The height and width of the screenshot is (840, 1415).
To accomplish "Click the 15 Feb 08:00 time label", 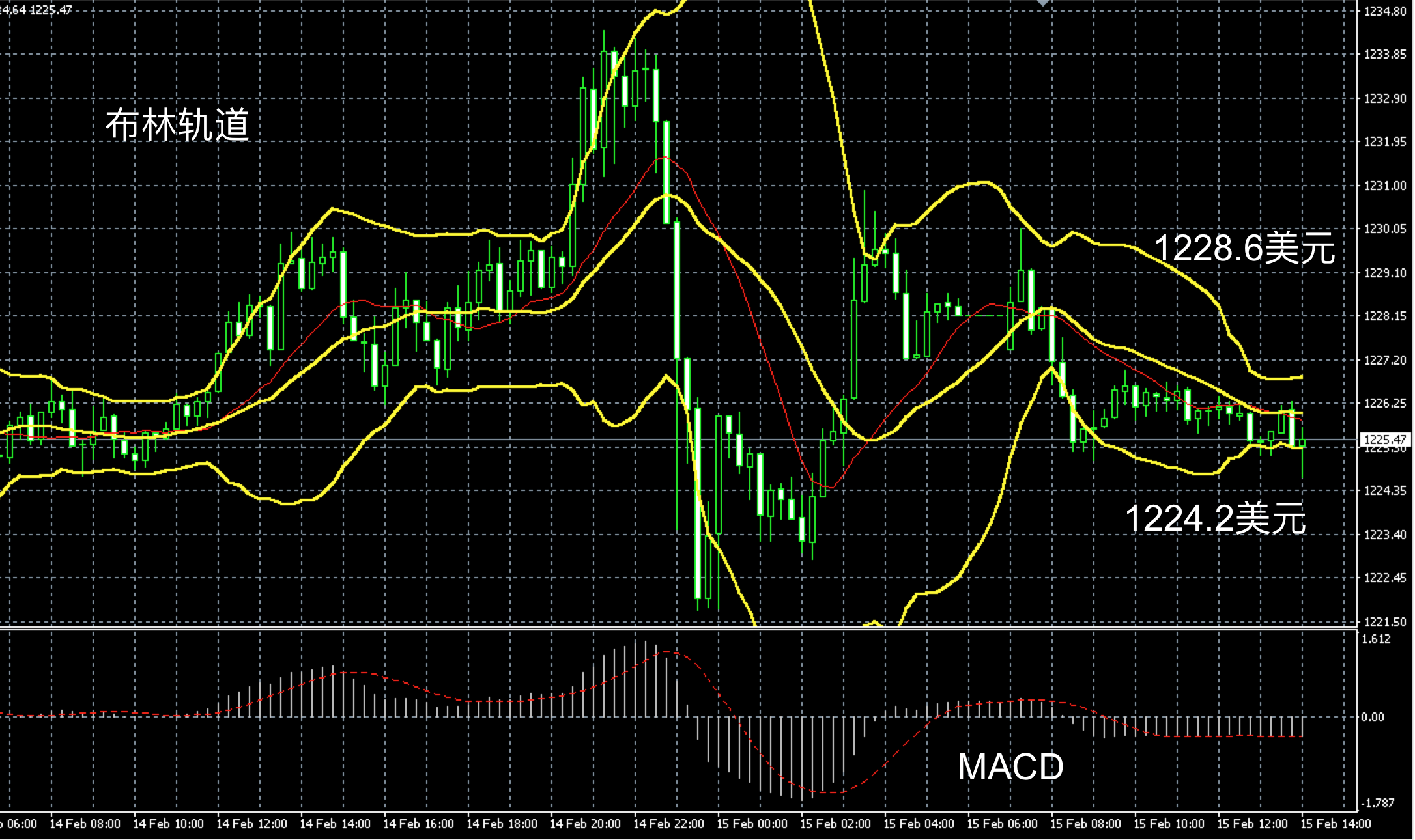I will [1085, 824].
